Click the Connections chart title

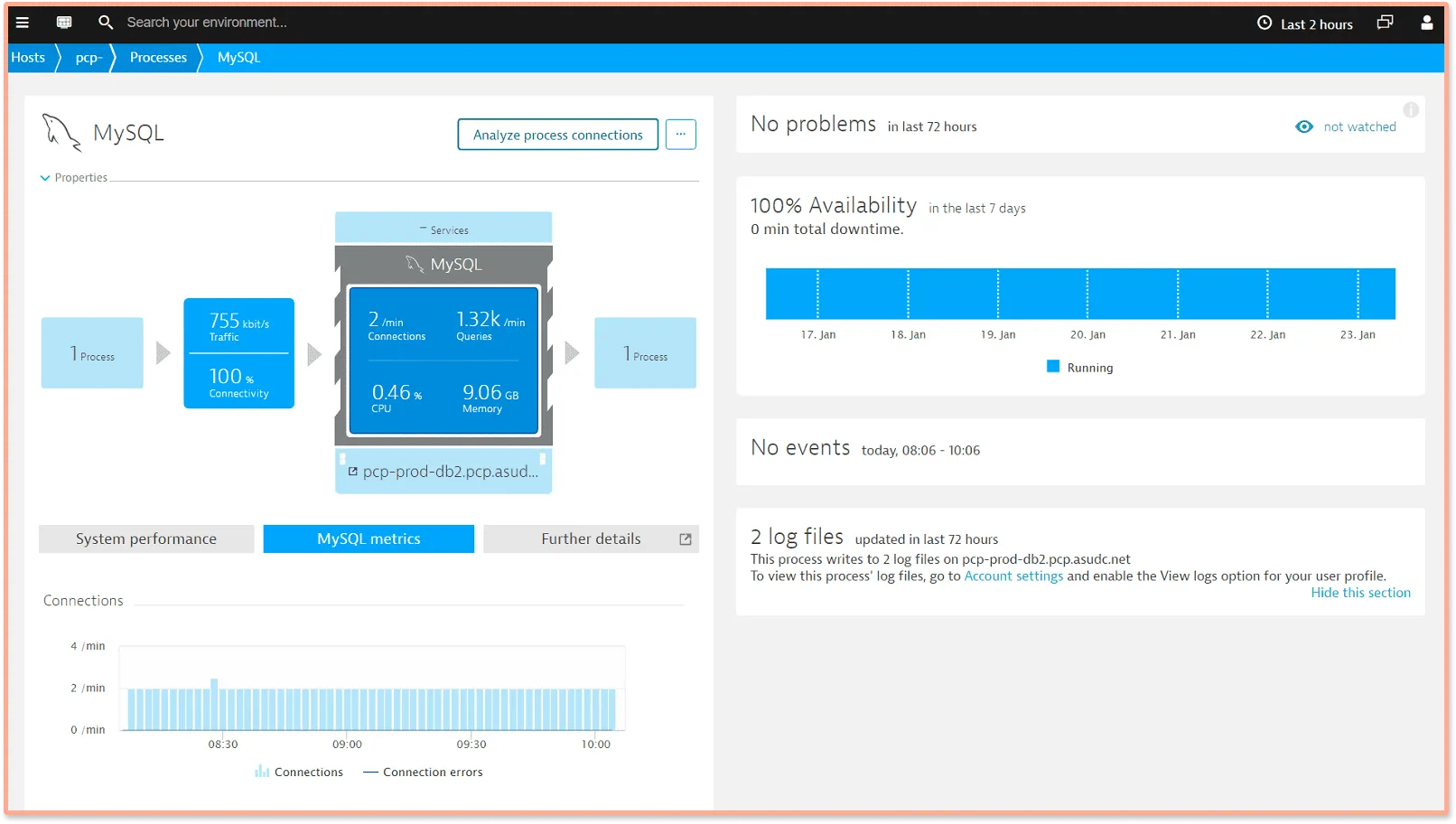(83, 601)
